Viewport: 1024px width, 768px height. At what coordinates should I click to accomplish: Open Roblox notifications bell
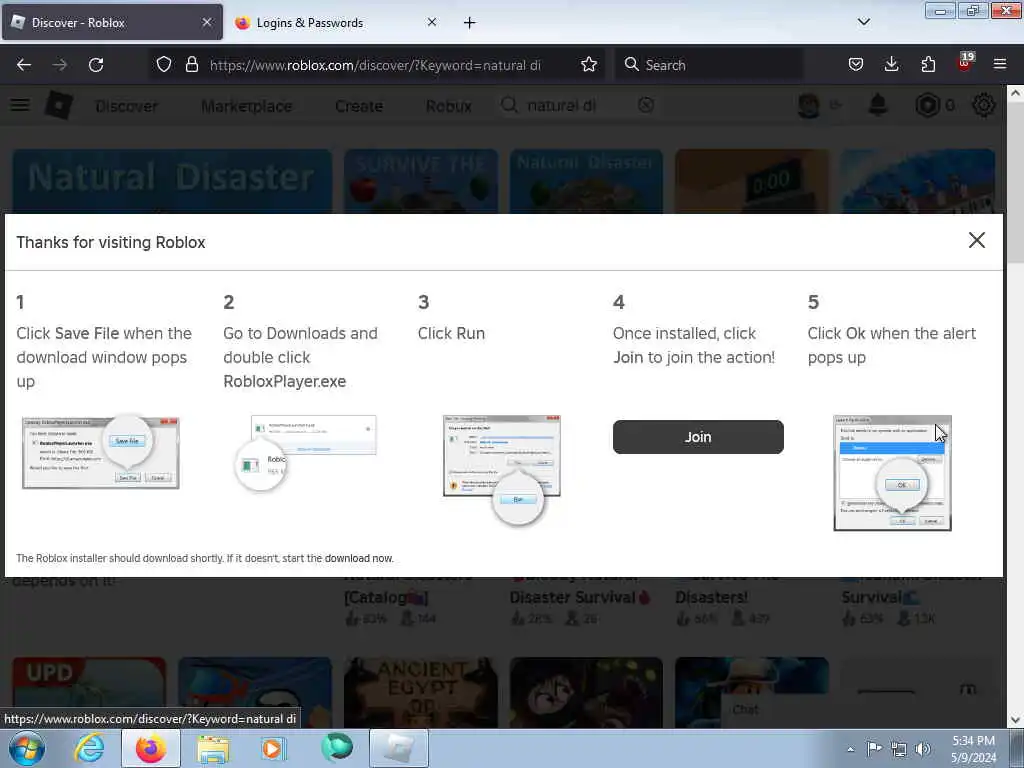coord(878,105)
